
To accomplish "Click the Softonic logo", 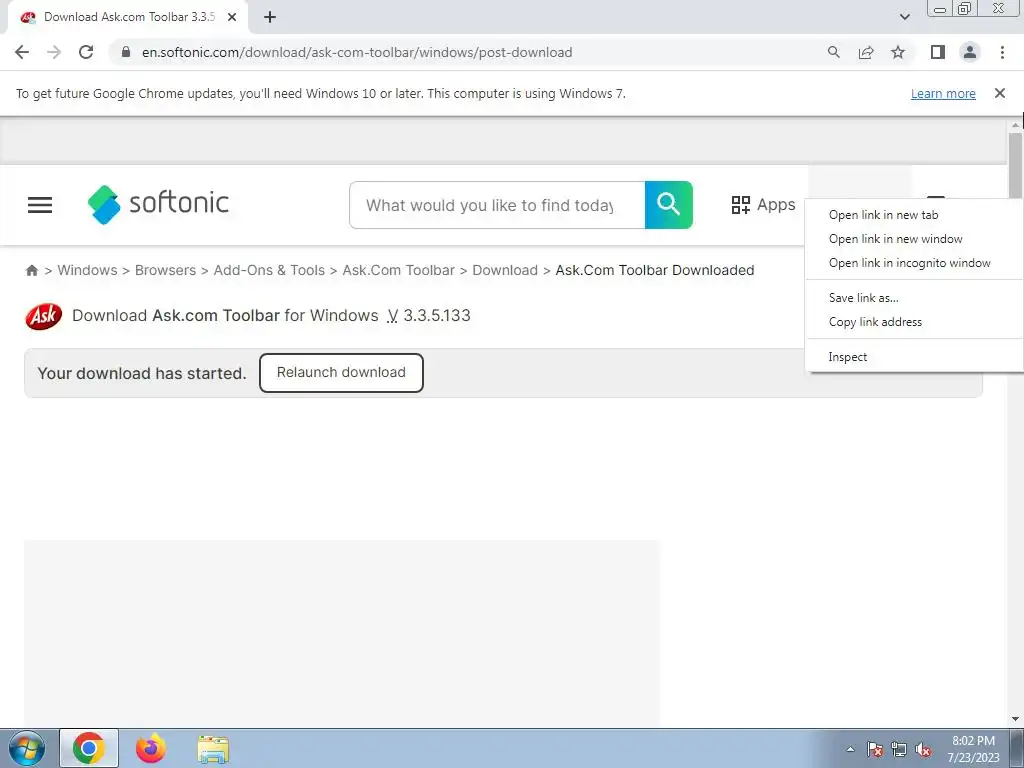I will 158,204.
